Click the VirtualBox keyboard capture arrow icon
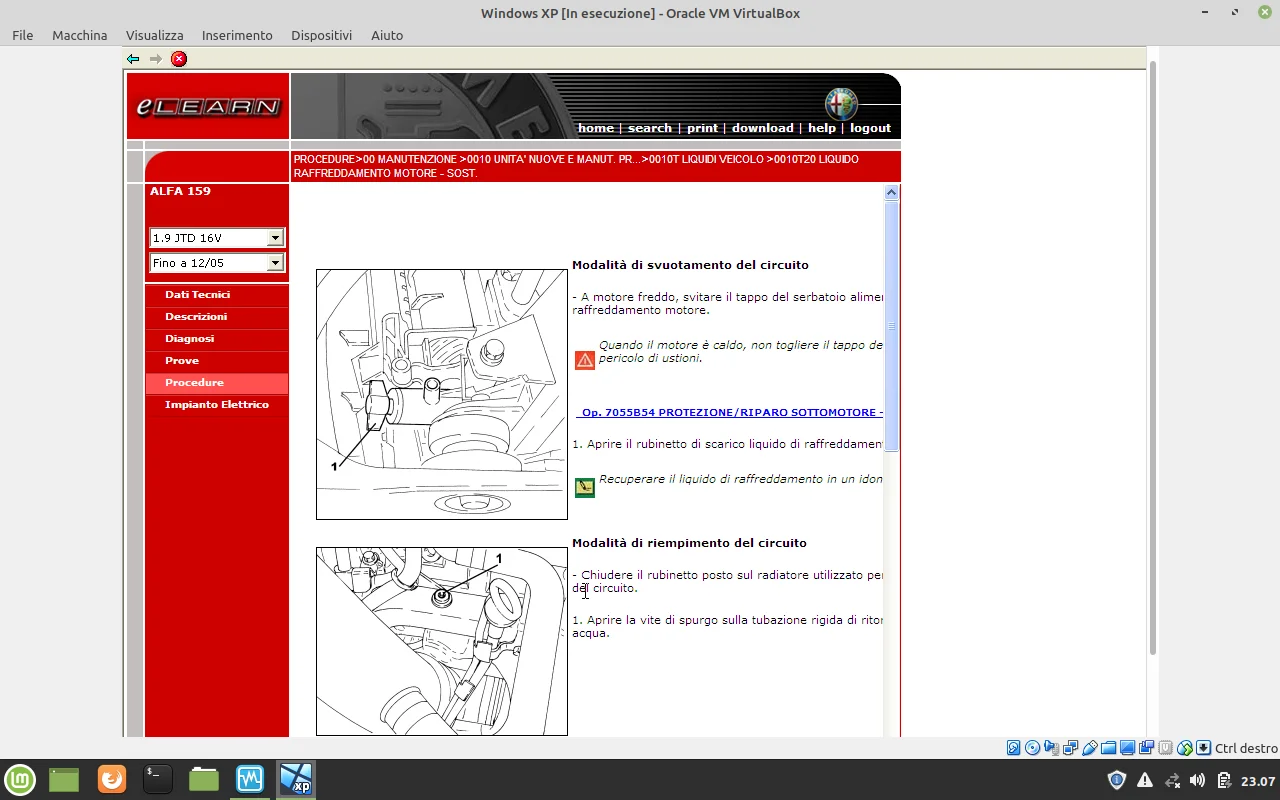 1203,748
